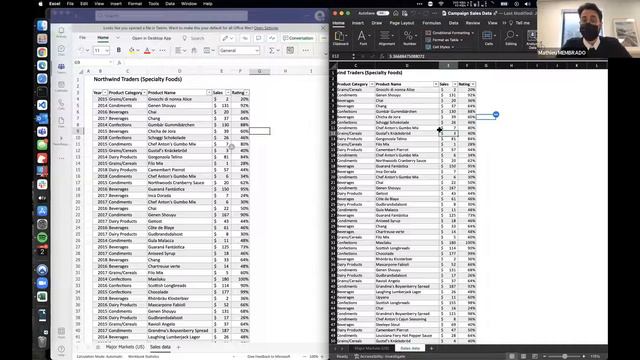Click Open Settings link in Teams banner
640x360 pixels.
(x=266, y=28)
